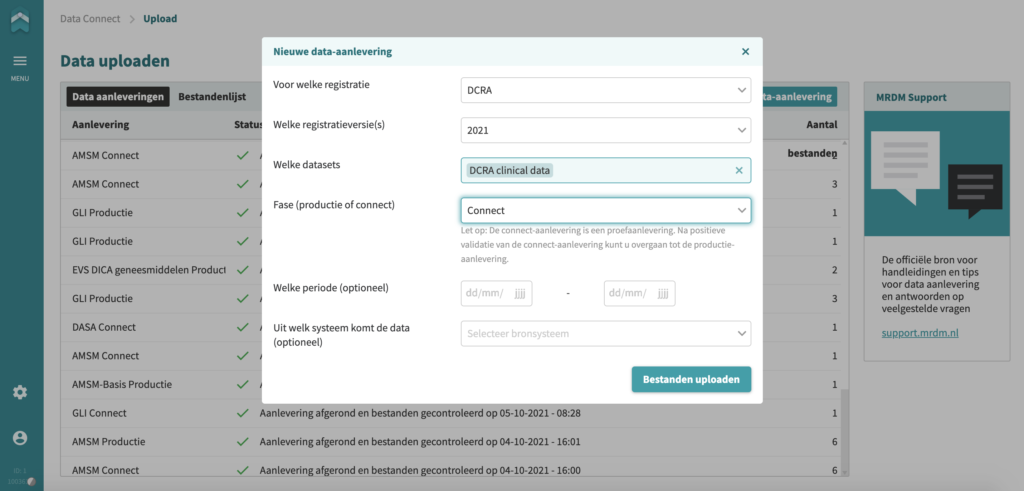
Task: Expand the Fase dropdown set to Connect
Action: pos(605,210)
